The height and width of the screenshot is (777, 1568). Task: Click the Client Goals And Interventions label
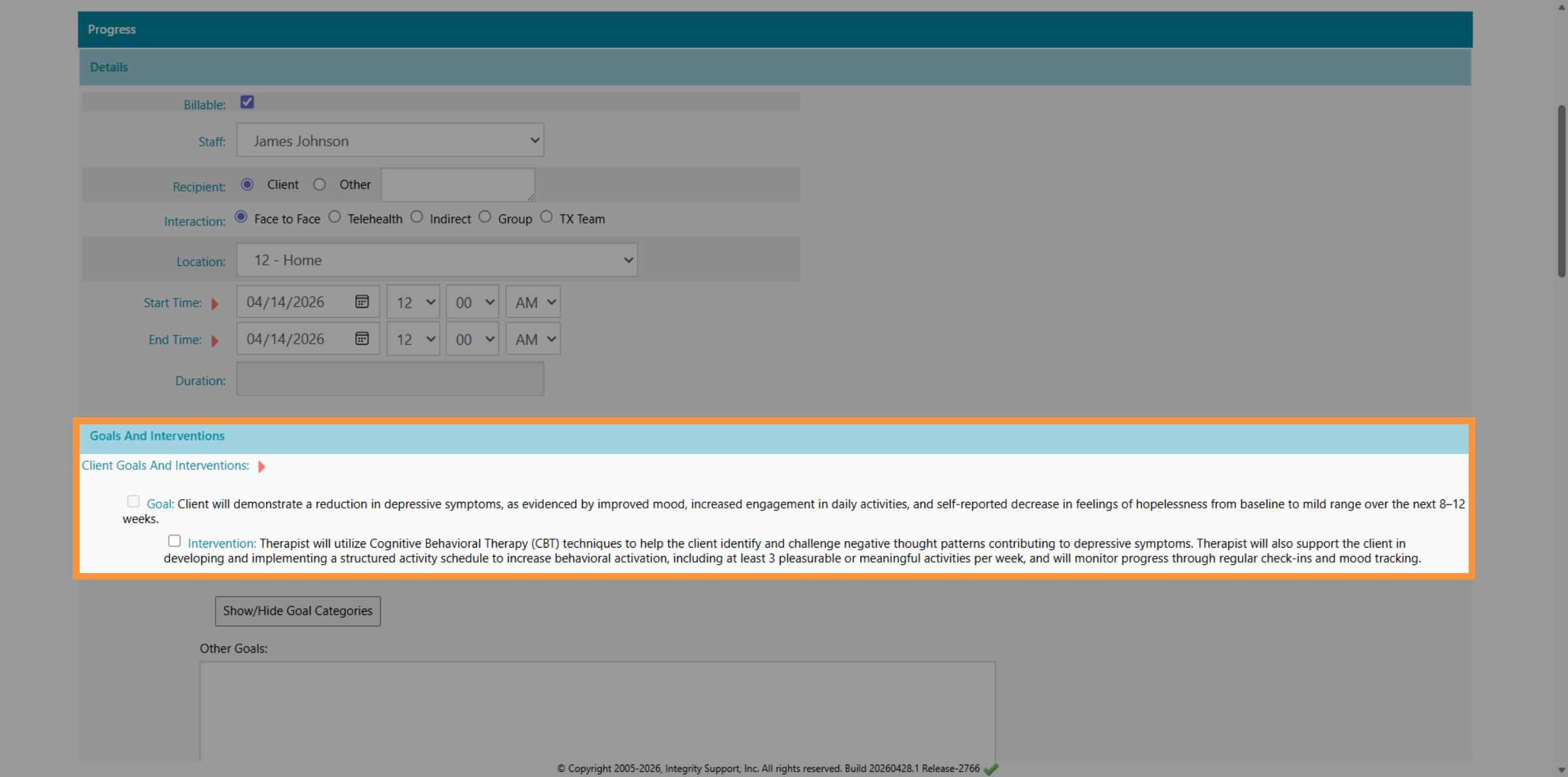(165, 465)
